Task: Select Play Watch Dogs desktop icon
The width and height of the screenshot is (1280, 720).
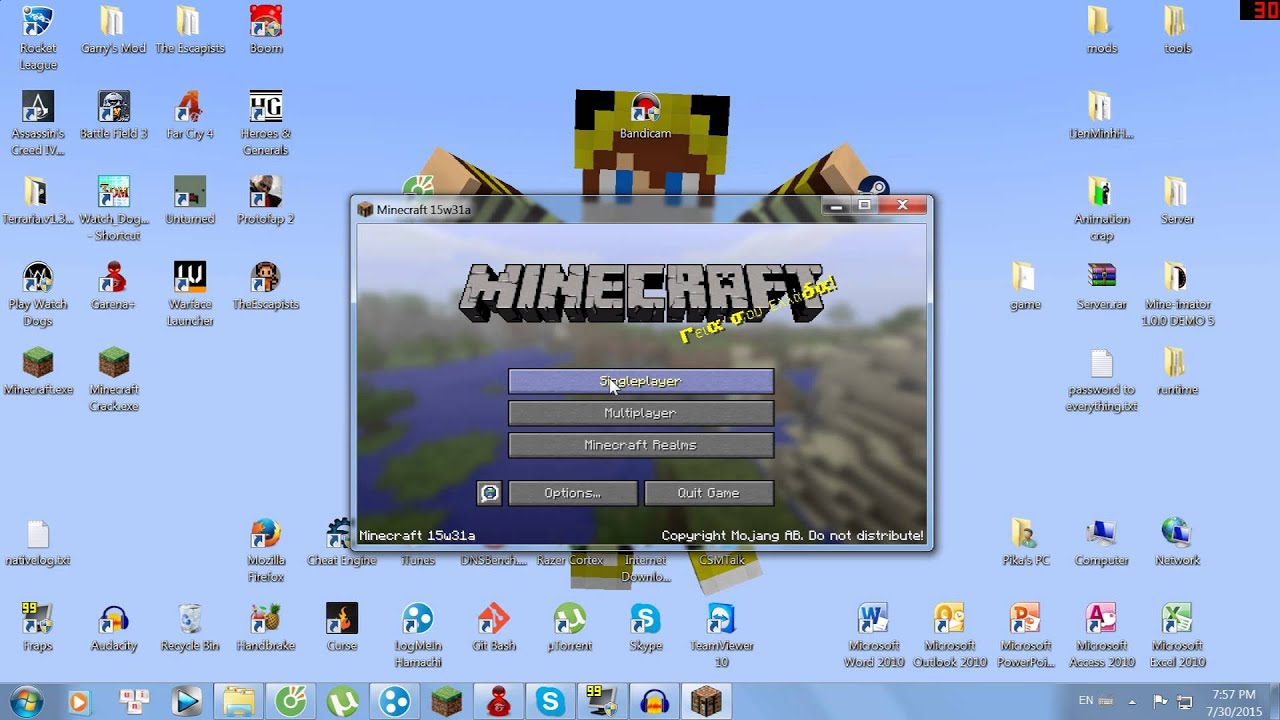Action: pyautogui.click(x=38, y=294)
